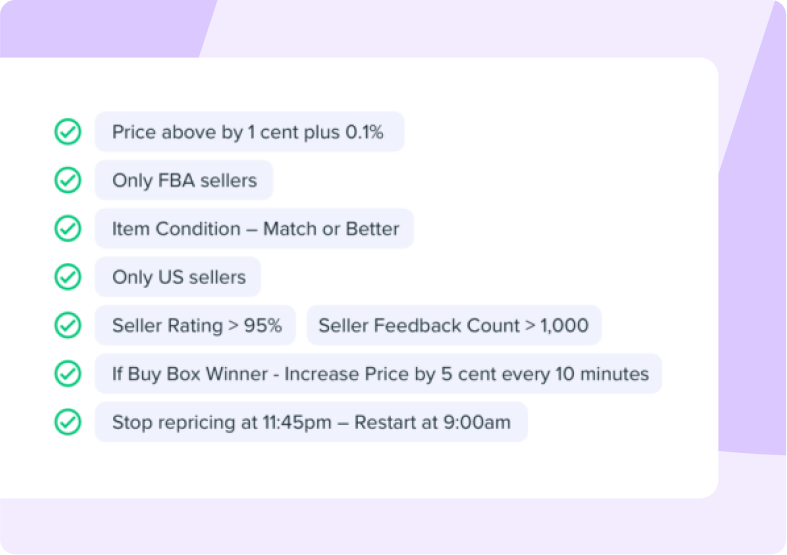Click Item Condition – Match or Better tag
This screenshot has height=555, width=787.
click(254, 229)
